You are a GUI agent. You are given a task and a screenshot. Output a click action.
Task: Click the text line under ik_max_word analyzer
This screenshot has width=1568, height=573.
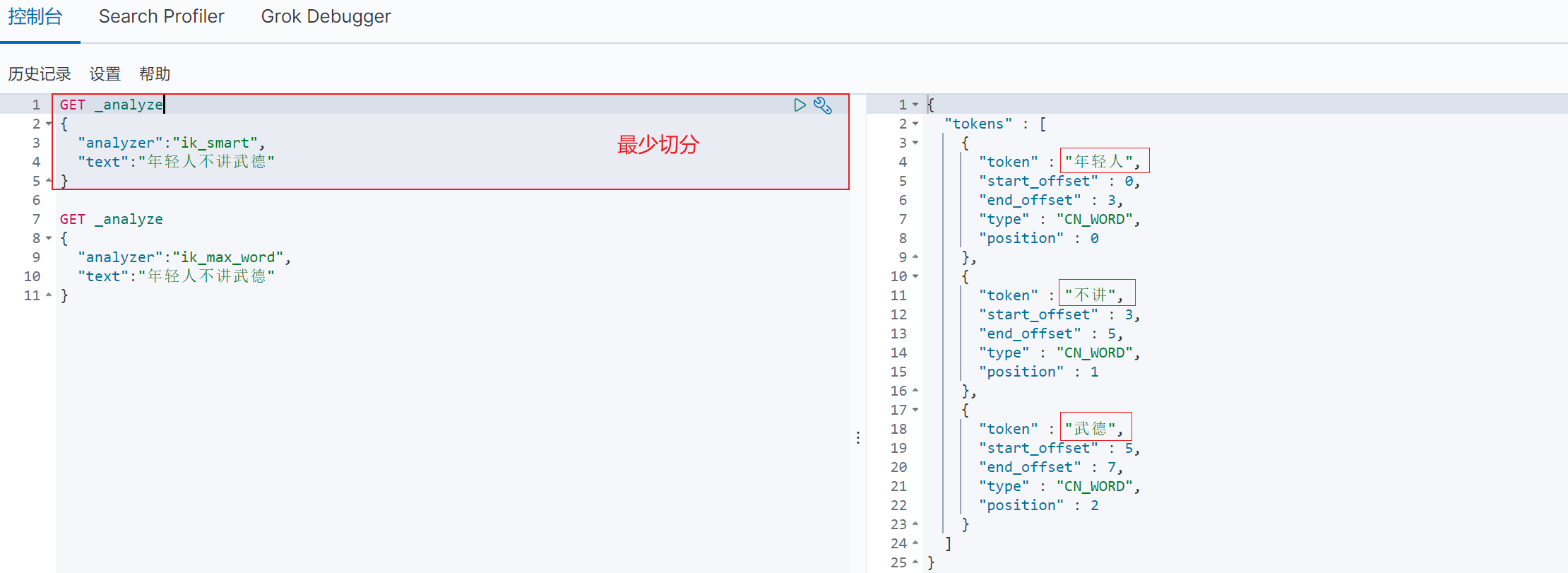pyautogui.click(x=176, y=276)
